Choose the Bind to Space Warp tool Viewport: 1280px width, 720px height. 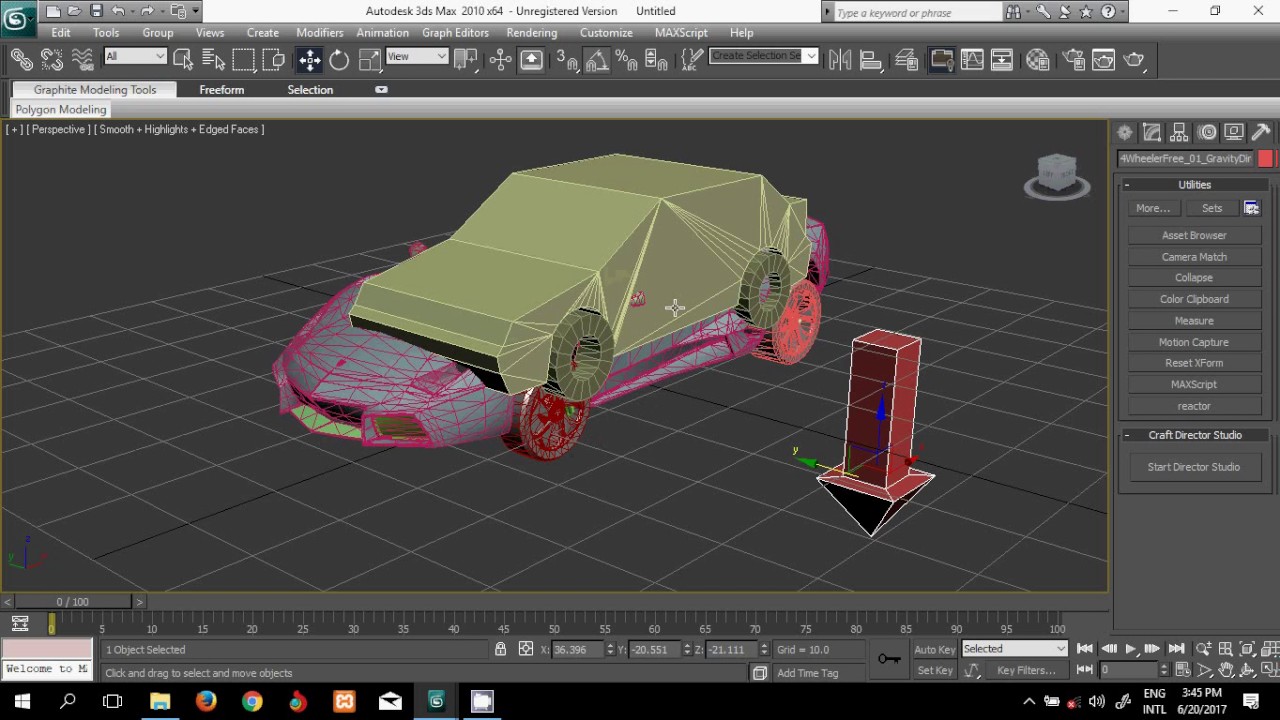pyautogui.click(x=83, y=60)
